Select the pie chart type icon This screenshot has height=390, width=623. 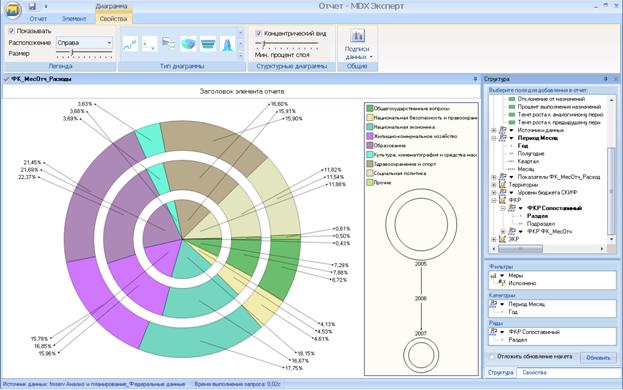[x=188, y=44]
